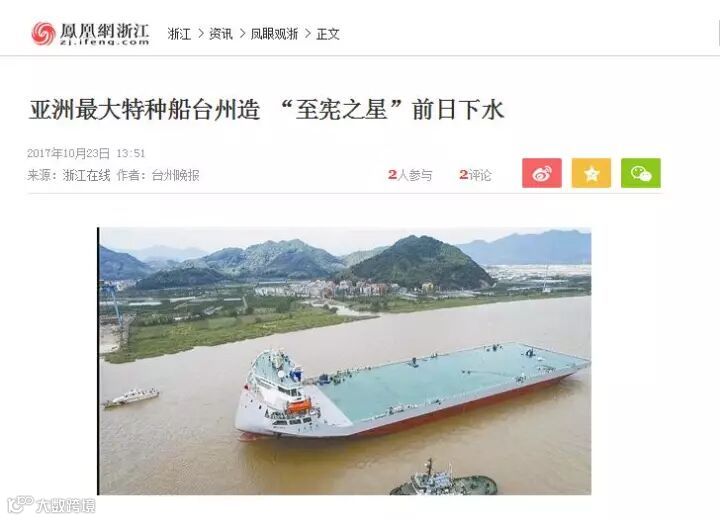Select the 正文 breadcrumb item
This screenshot has width=720, height=520.
(328, 34)
